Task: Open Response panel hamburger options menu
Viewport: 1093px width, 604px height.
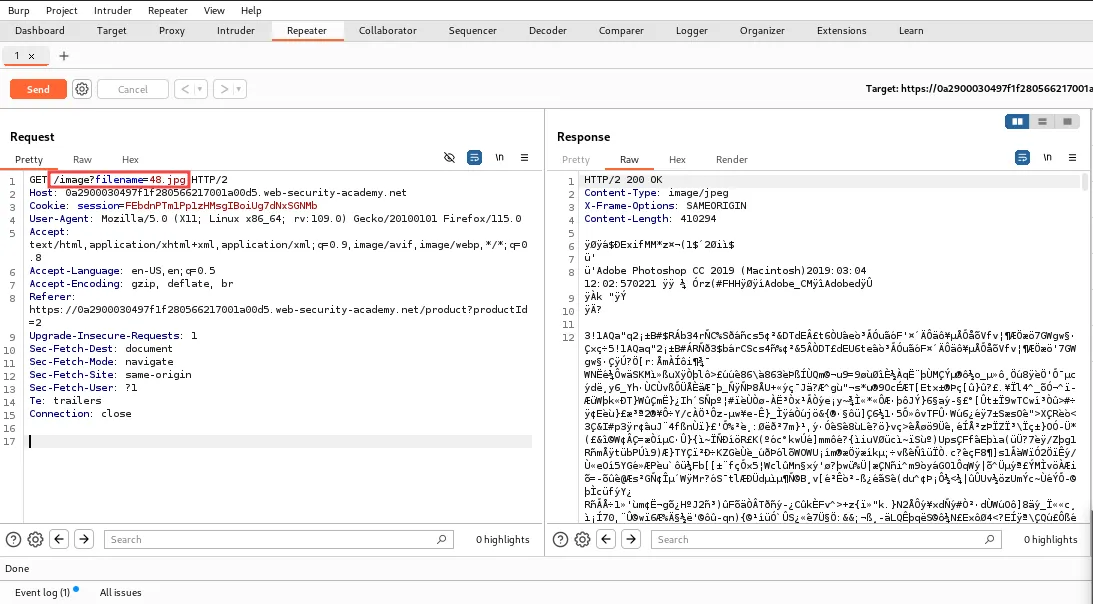Action: pos(1072,158)
